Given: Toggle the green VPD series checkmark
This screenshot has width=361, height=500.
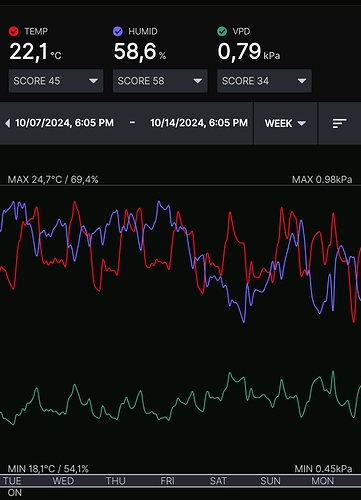Looking at the screenshot, I should coord(222,31).
